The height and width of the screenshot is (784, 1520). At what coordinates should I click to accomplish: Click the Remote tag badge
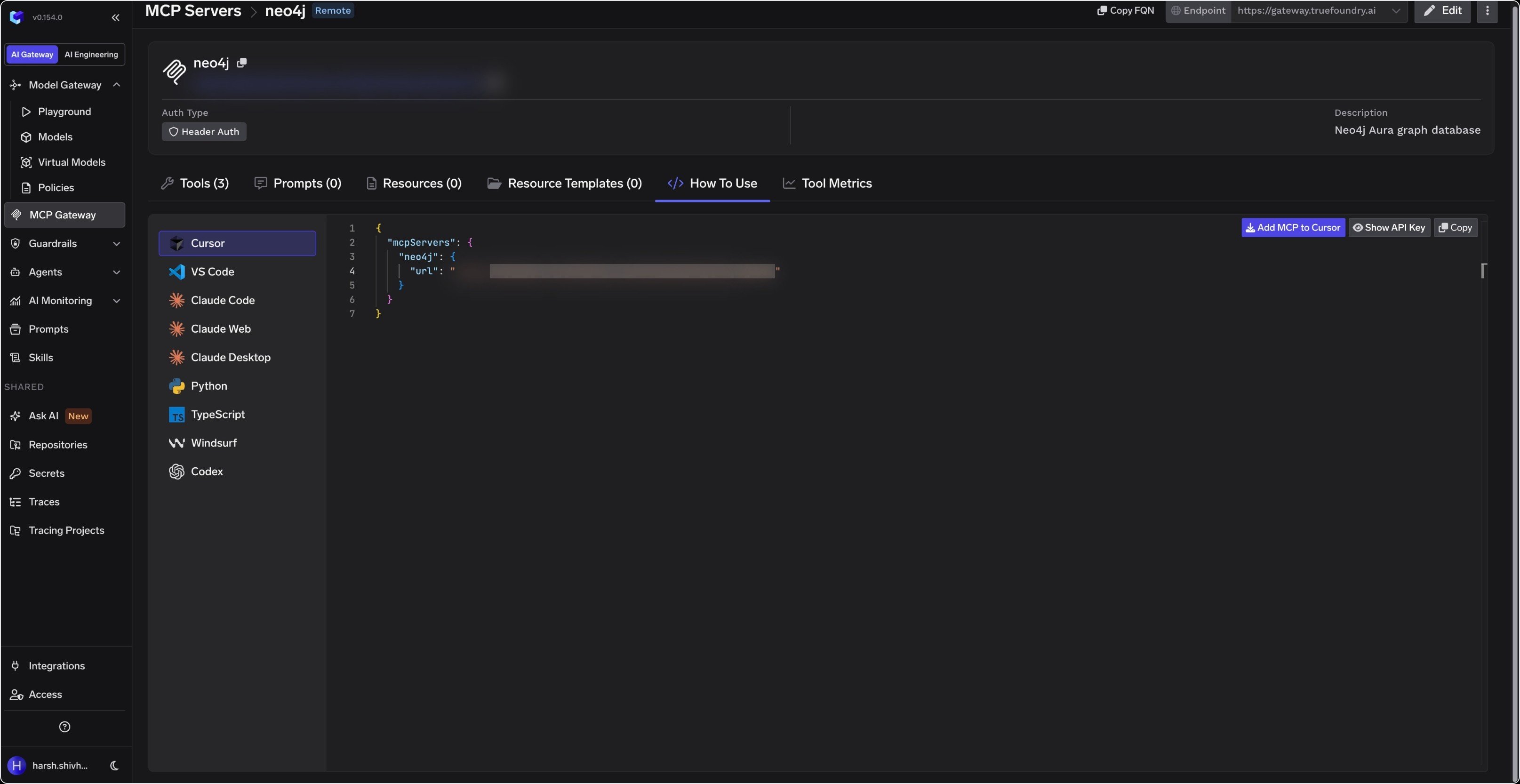tap(333, 11)
